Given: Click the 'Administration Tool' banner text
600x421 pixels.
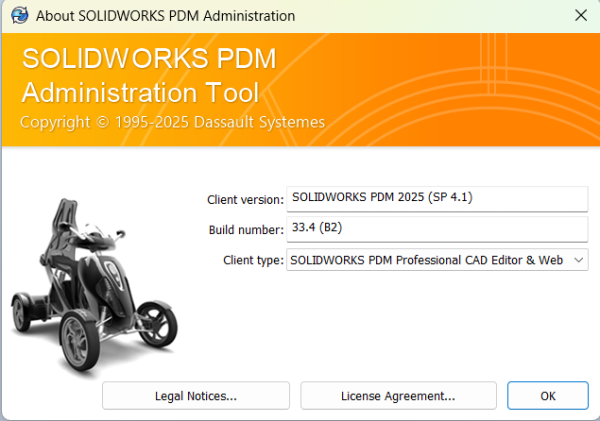Looking at the screenshot, I should pyautogui.click(x=141, y=92).
